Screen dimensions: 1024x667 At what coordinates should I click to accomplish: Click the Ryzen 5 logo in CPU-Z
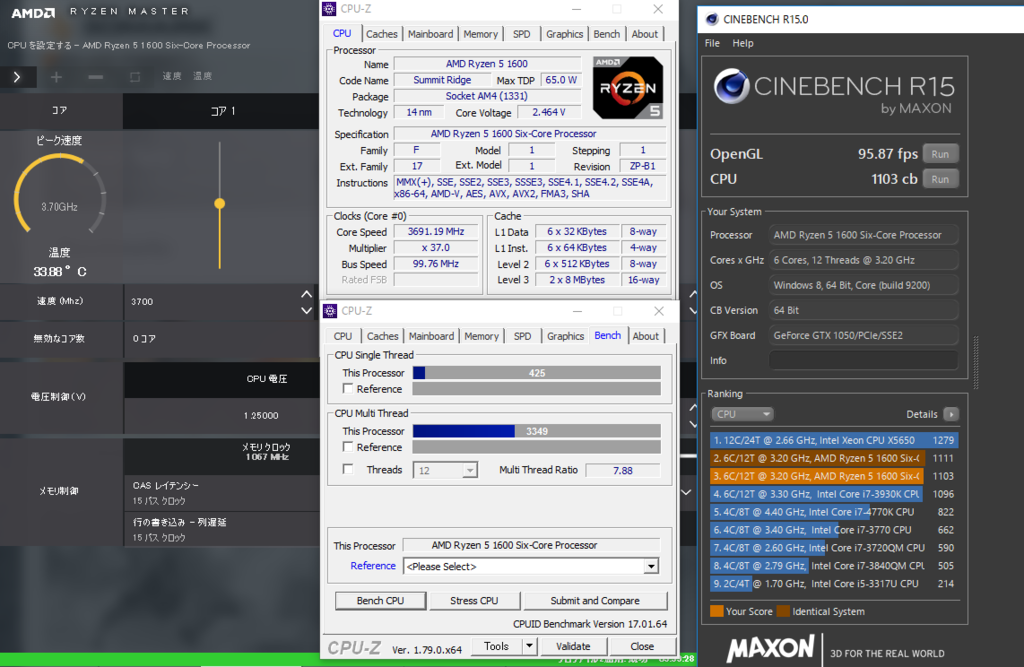click(628, 88)
